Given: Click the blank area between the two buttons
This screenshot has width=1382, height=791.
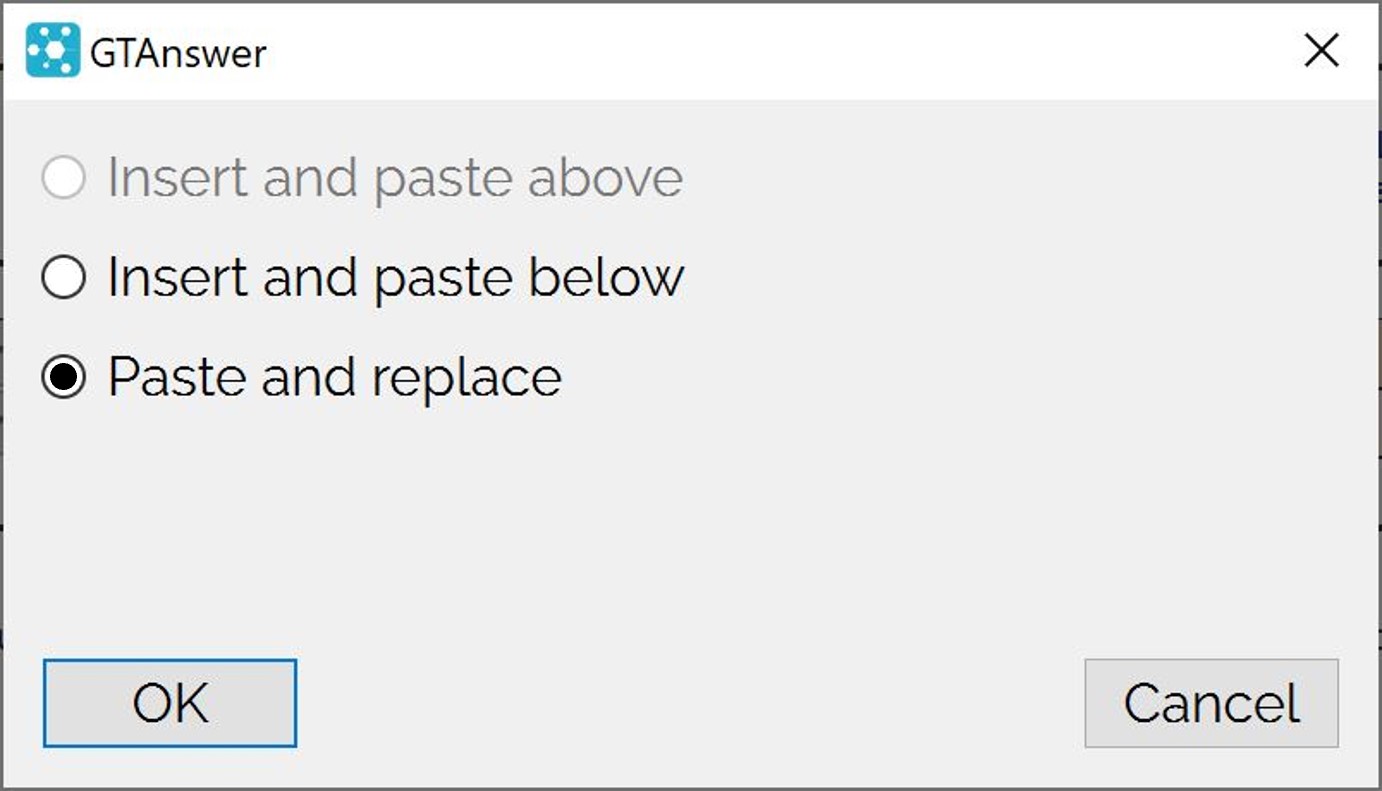Looking at the screenshot, I should (690, 703).
